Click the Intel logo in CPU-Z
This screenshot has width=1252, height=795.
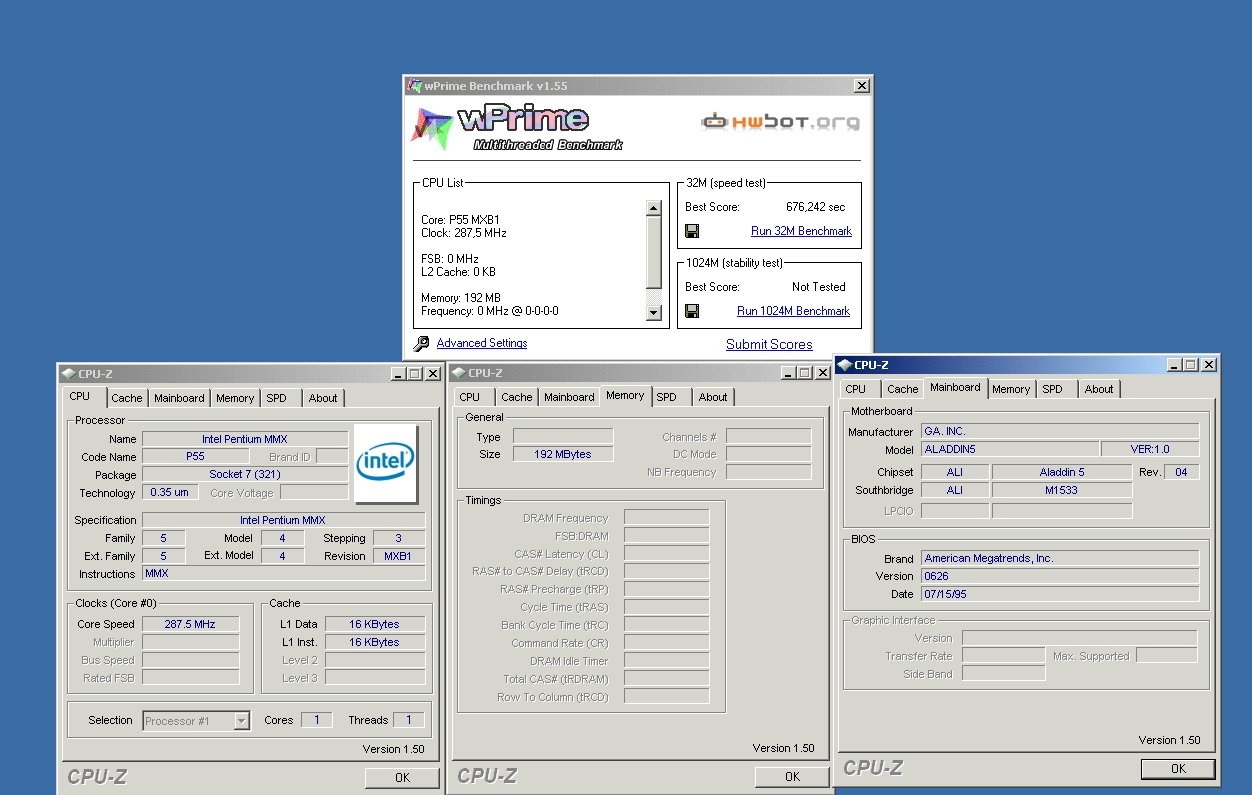[x=385, y=463]
